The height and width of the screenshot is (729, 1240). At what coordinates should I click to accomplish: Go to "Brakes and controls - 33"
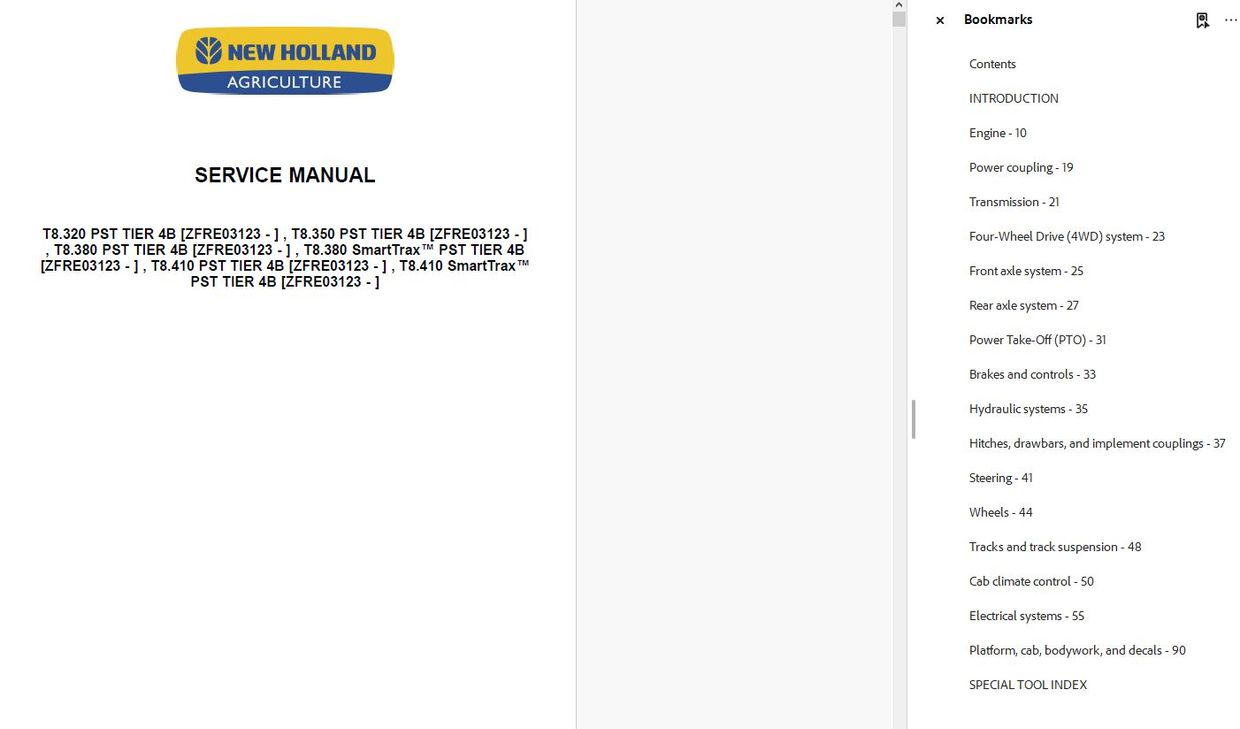(x=1032, y=374)
